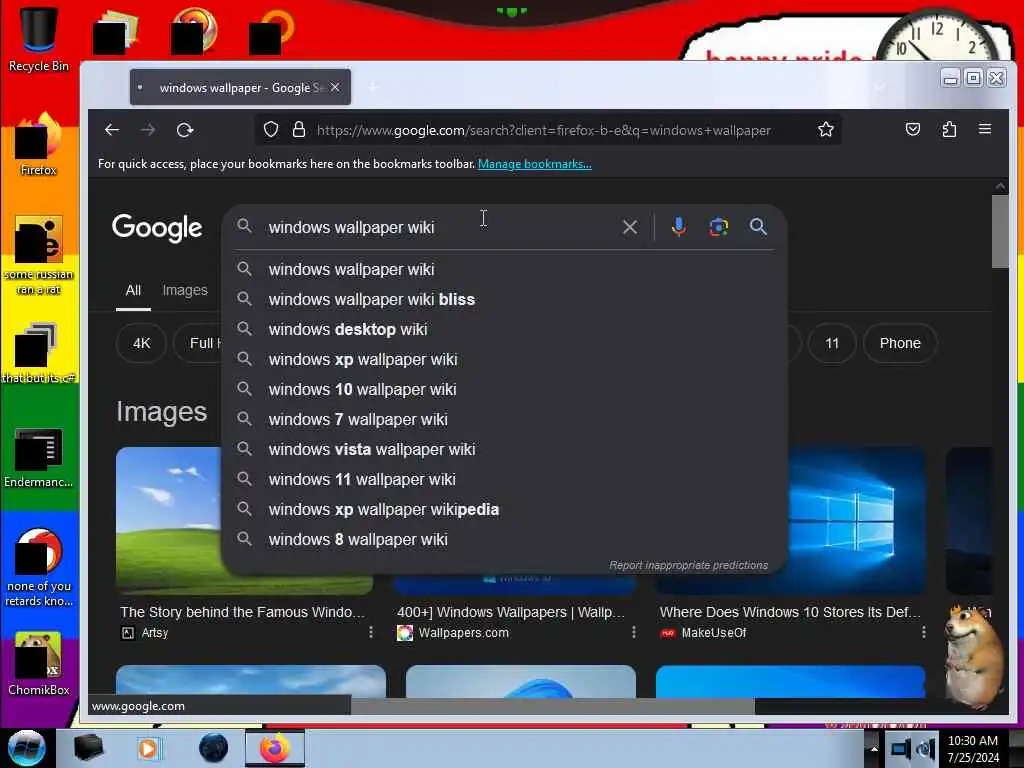The image size is (1024, 768).
Task: Choose suggestion 'windows xp wallpaper wiki'
Action: click(x=503, y=359)
